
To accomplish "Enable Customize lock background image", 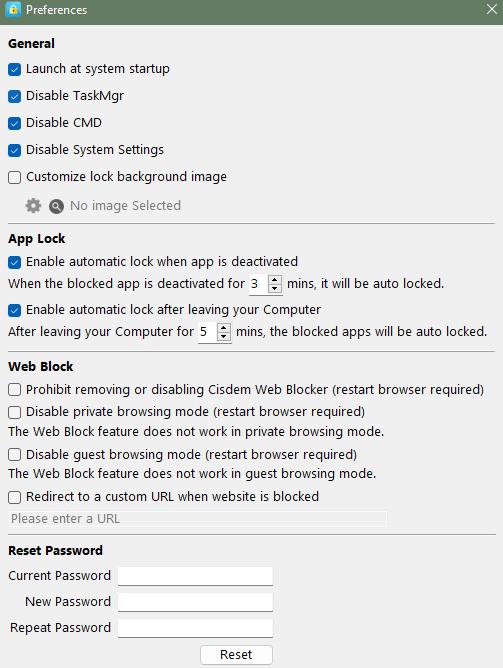I will click(x=14, y=177).
